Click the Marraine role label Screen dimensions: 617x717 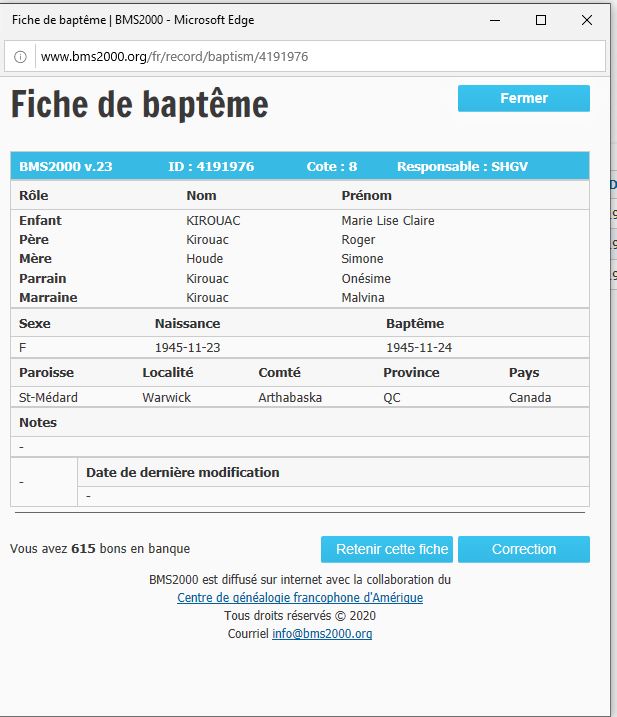tap(48, 298)
